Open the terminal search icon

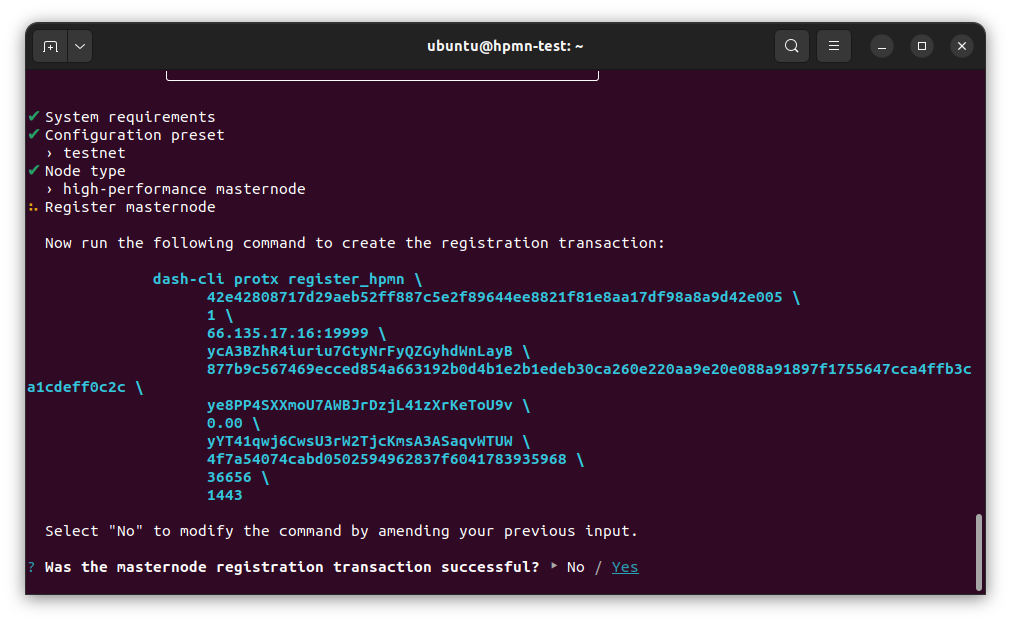click(791, 46)
